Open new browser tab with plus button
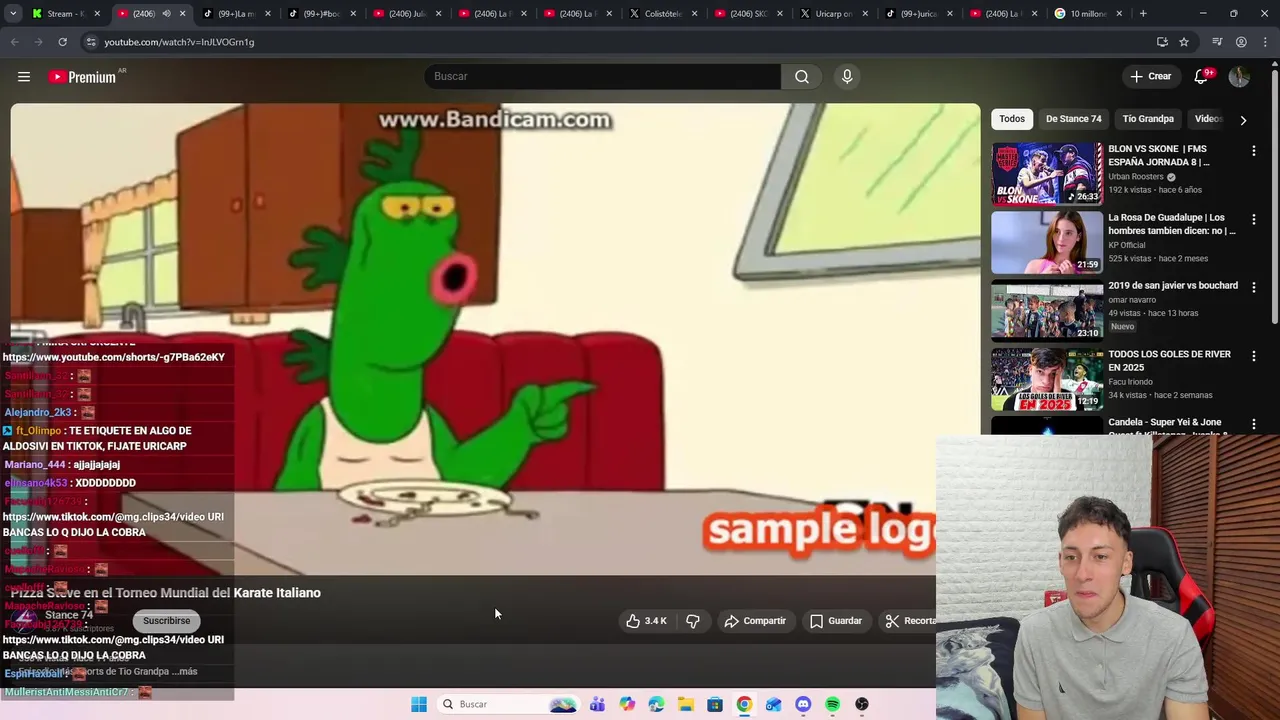 pyautogui.click(x=1143, y=14)
